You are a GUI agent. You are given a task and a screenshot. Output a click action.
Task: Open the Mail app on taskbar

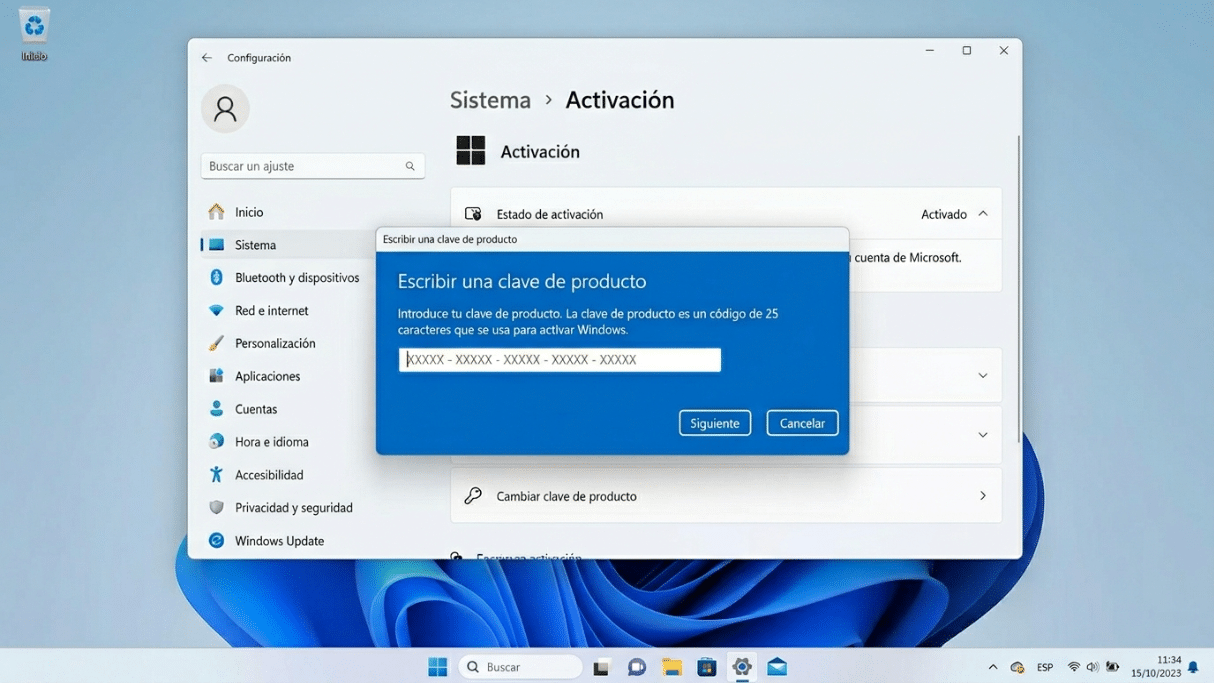(x=777, y=667)
